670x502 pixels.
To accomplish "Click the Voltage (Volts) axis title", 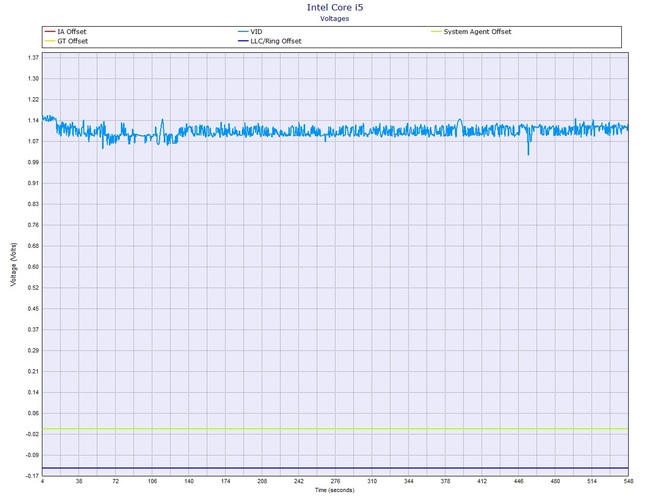I will (x=14, y=264).
